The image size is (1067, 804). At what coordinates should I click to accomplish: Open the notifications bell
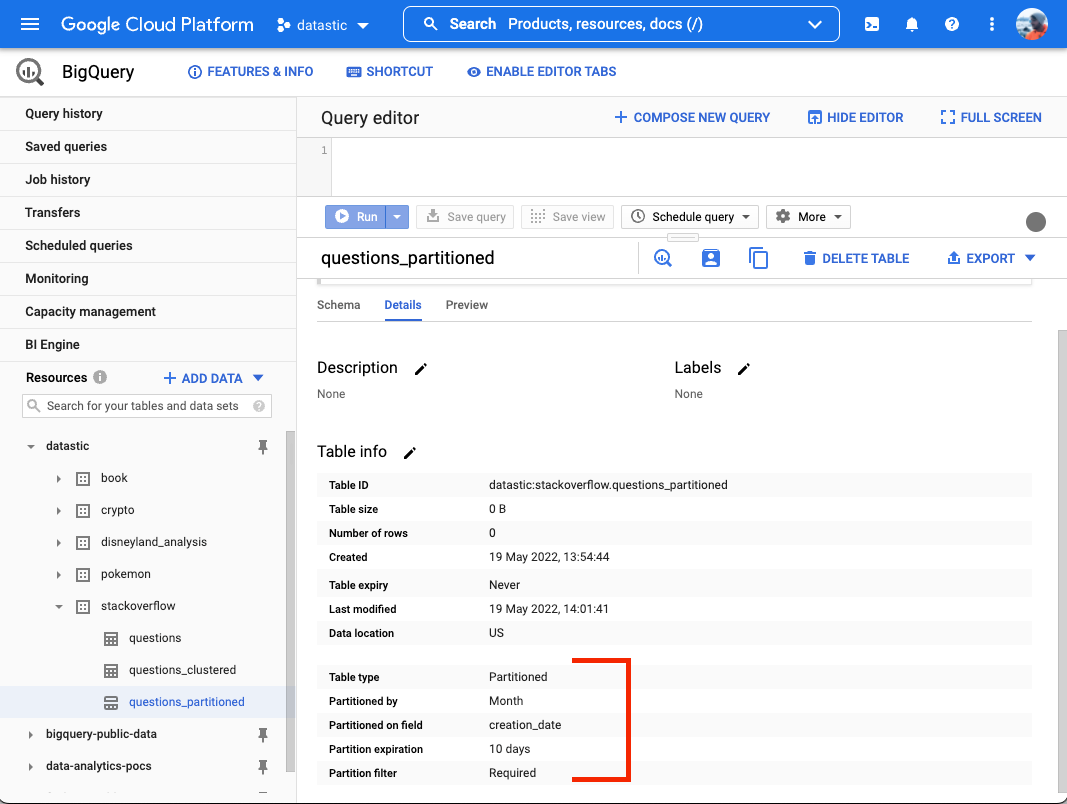click(912, 24)
